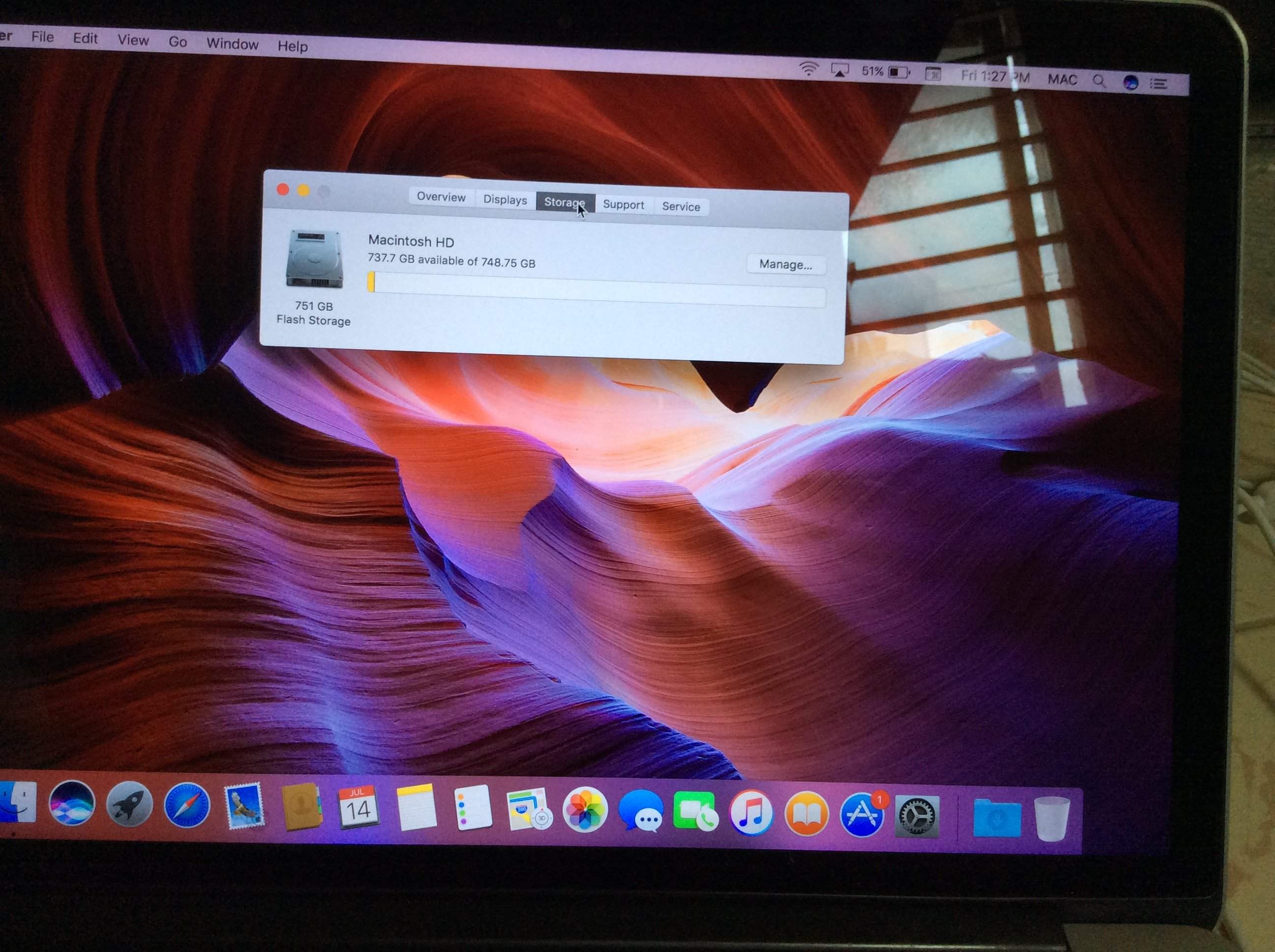Open Notification Center list icon

[x=1158, y=84]
